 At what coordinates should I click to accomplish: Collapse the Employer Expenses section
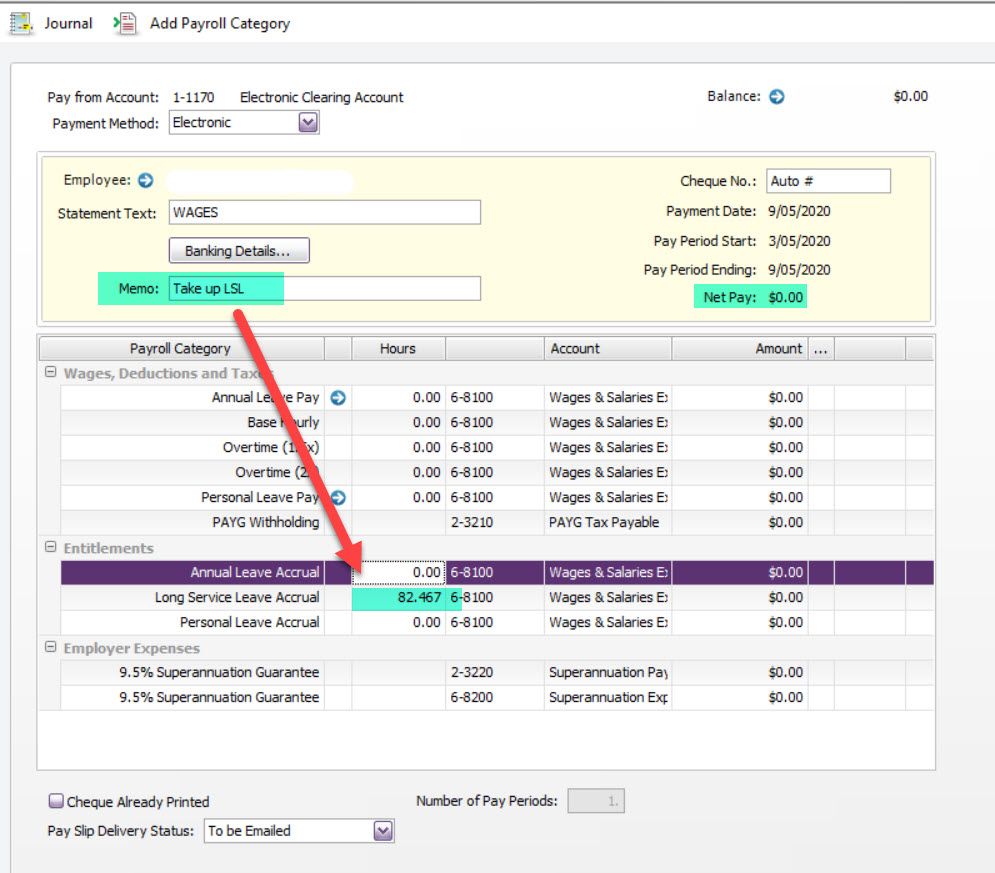pyautogui.click(x=50, y=648)
